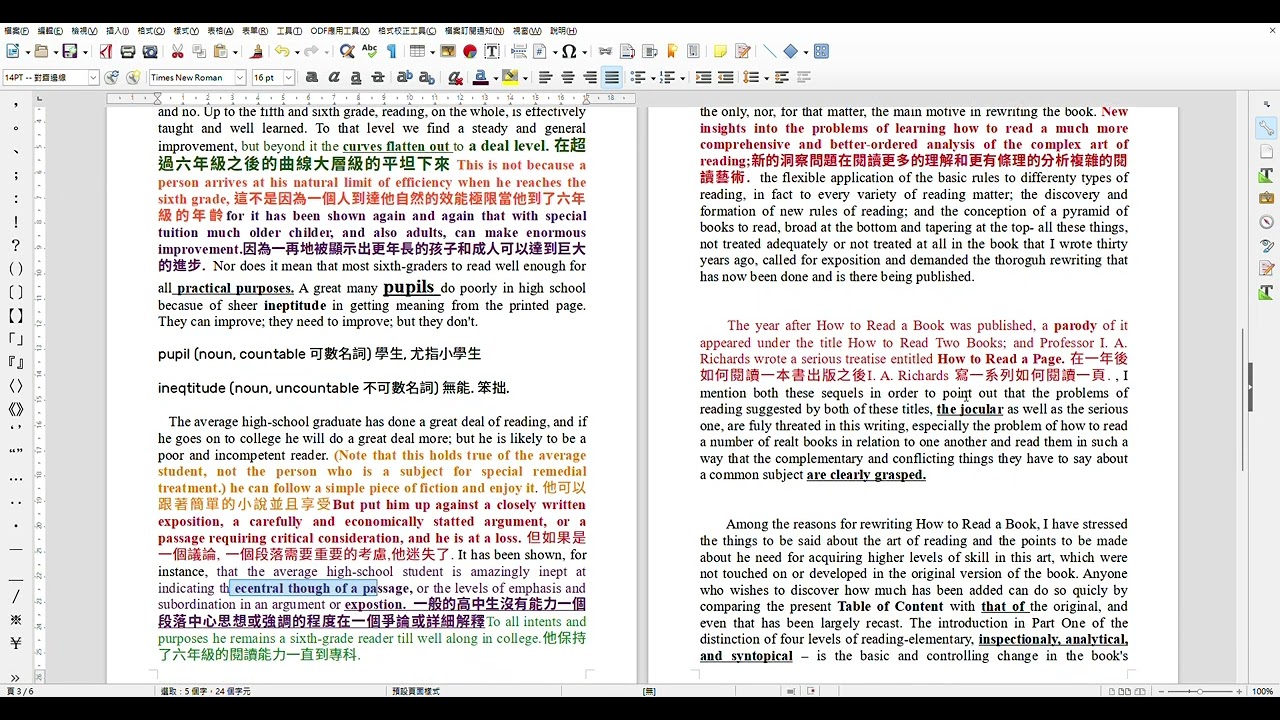
Task: Expand highlighting color dropdown arrow
Action: (x=523, y=77)
